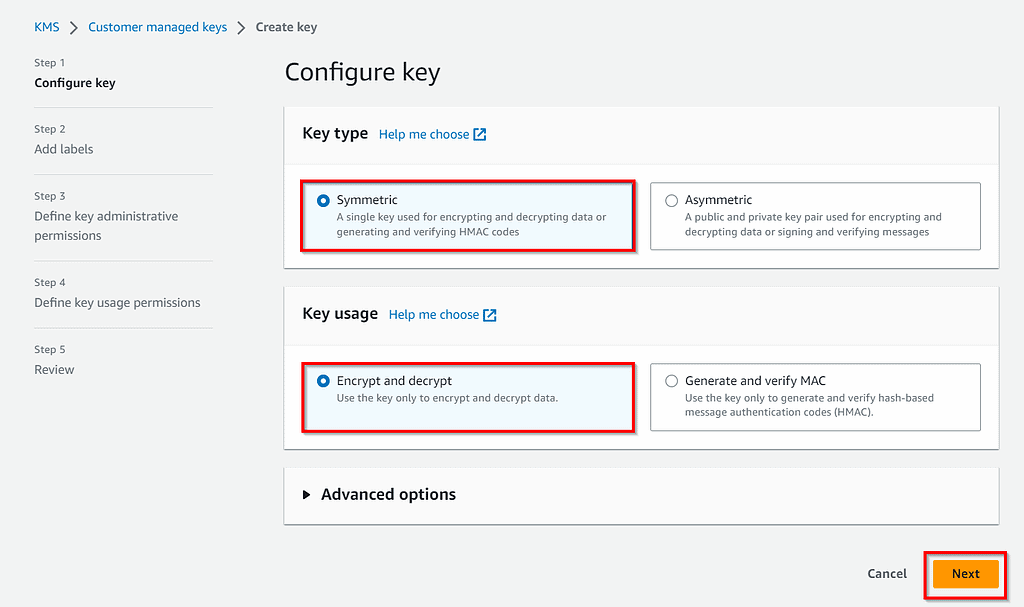Navigate to Customer managed keys breadcrumb
Image resolution: width=1024 pixels, height=607 pixels.
coord(157,27)
